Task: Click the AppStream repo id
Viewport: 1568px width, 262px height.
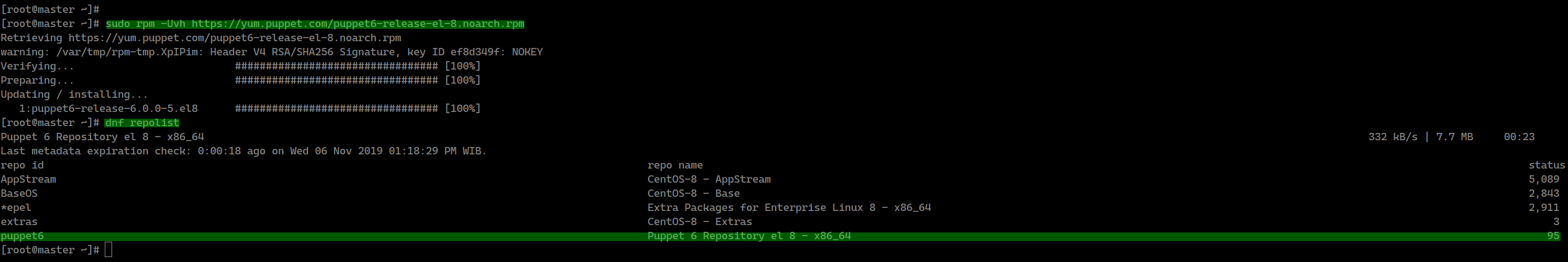Action: click(28, 180)
